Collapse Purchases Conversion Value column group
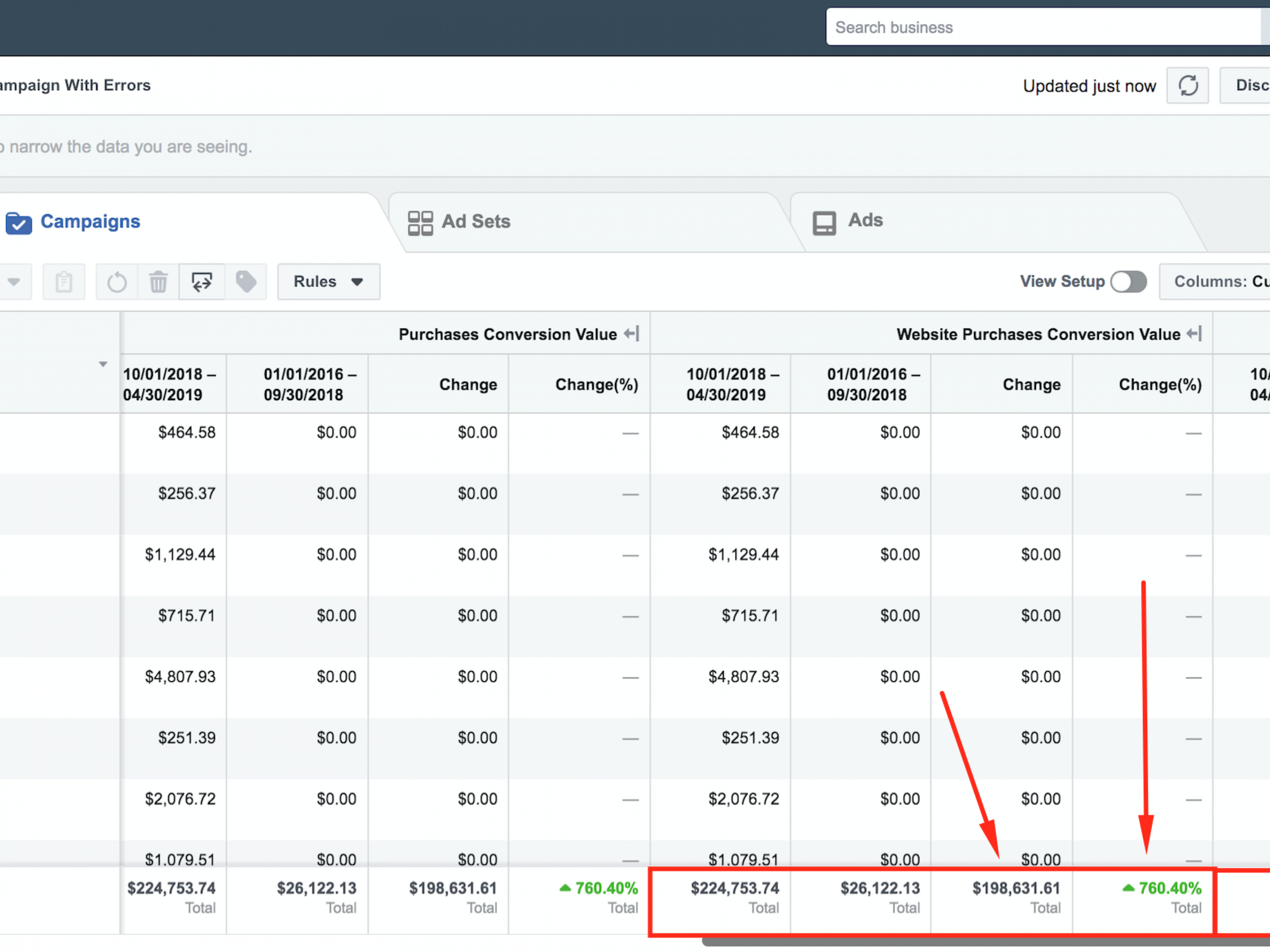This screenshot has width=1270, height=952. click(x=631, y=333)
